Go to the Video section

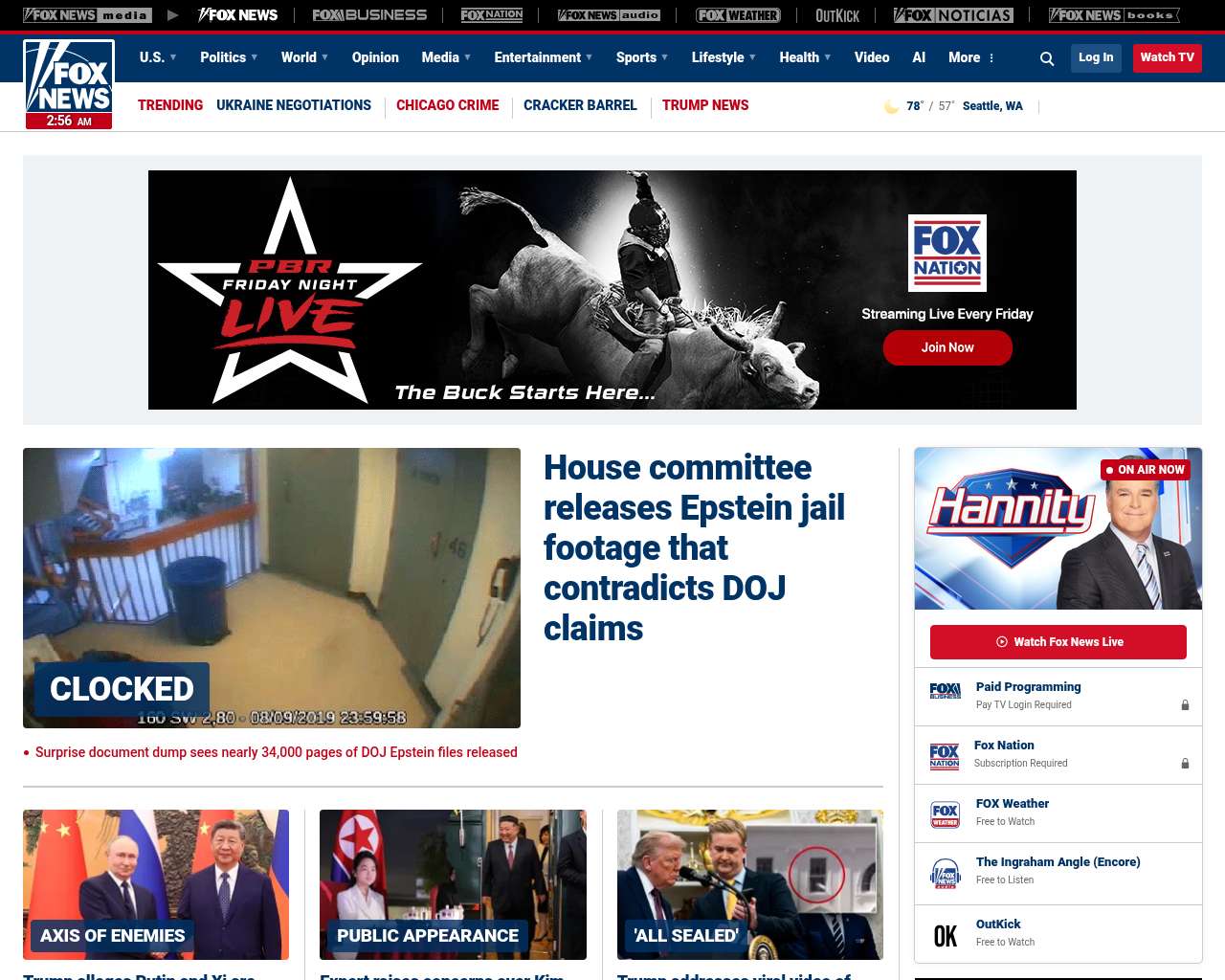[x=872, y=57]
